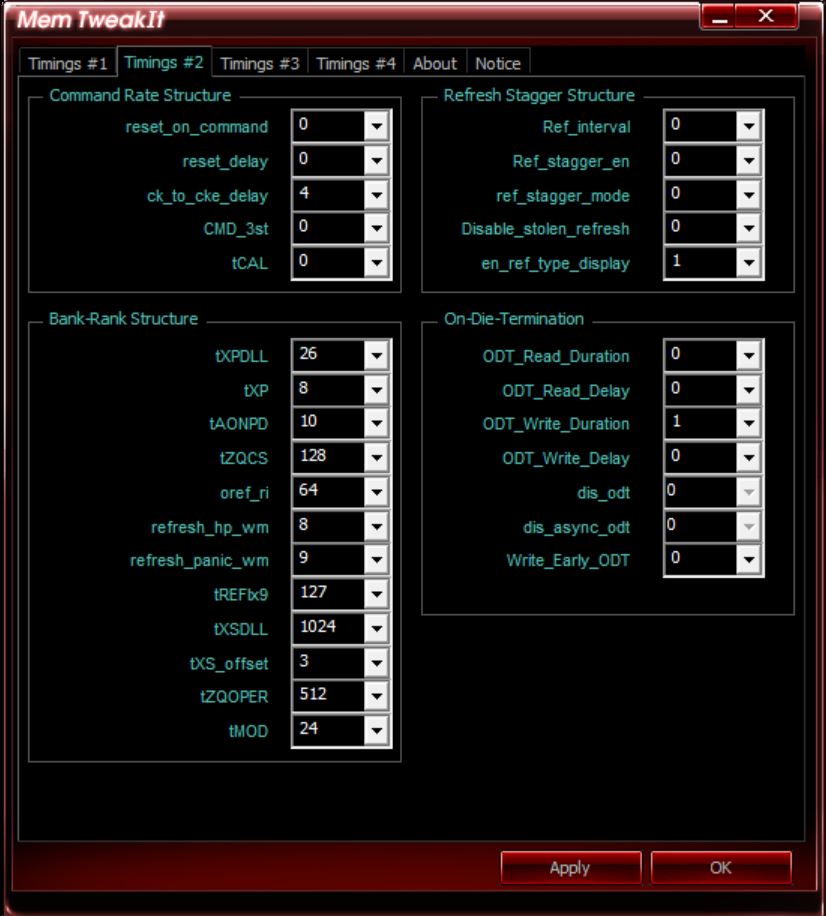Viewport: 826px width, 916px height.
Task: Expand ODT_Write_Duration dropdown
Action: pyautogui.click(x=748, y=423)
